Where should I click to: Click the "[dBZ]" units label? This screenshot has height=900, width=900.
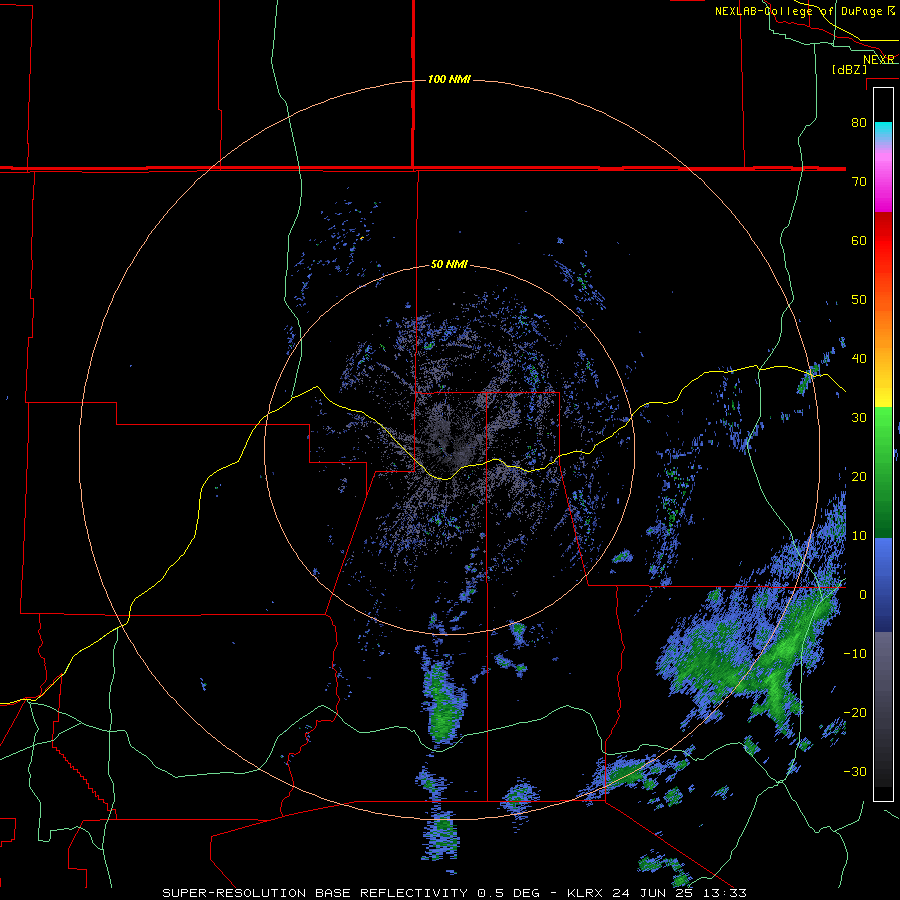(849, 69)
